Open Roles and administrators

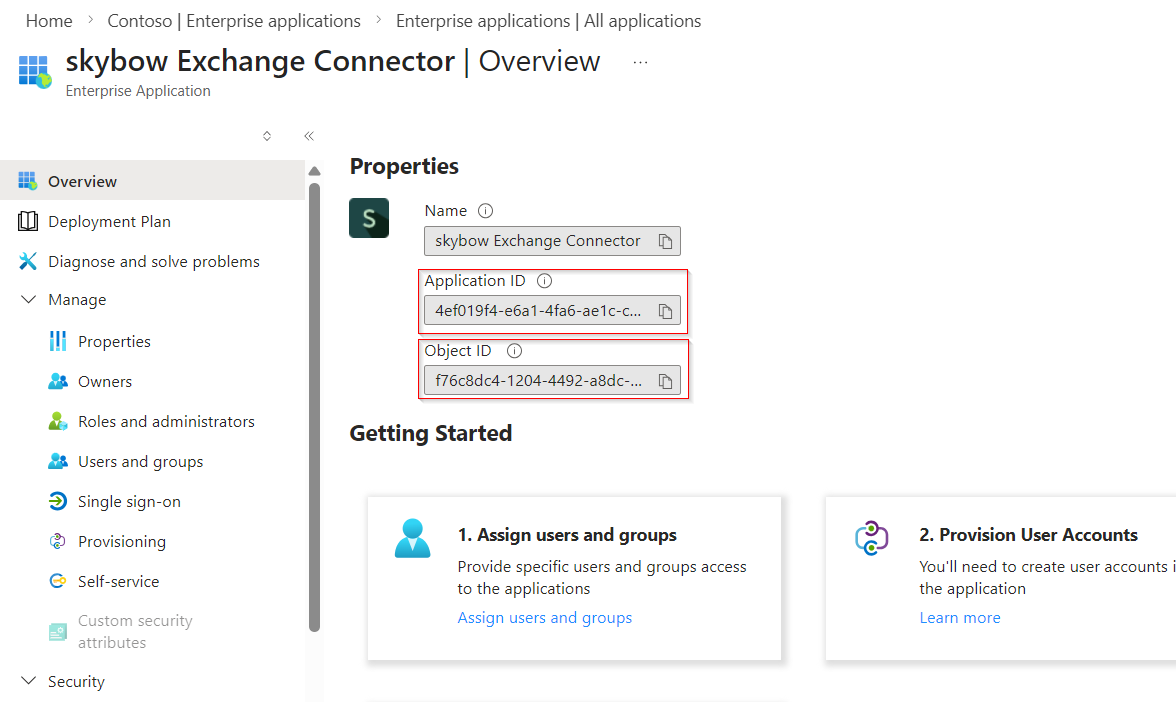pyautogui.click(x=166, y=420)
